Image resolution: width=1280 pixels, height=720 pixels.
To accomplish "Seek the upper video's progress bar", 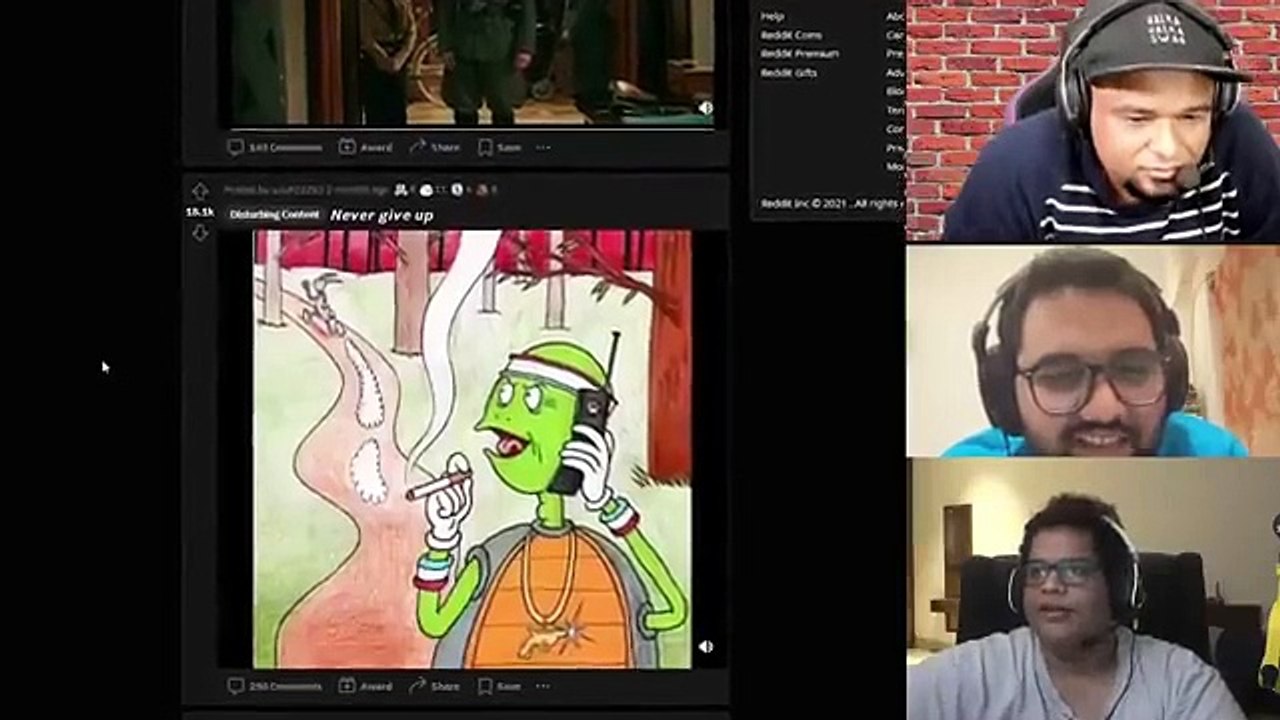I will click(x=472, y=127).
